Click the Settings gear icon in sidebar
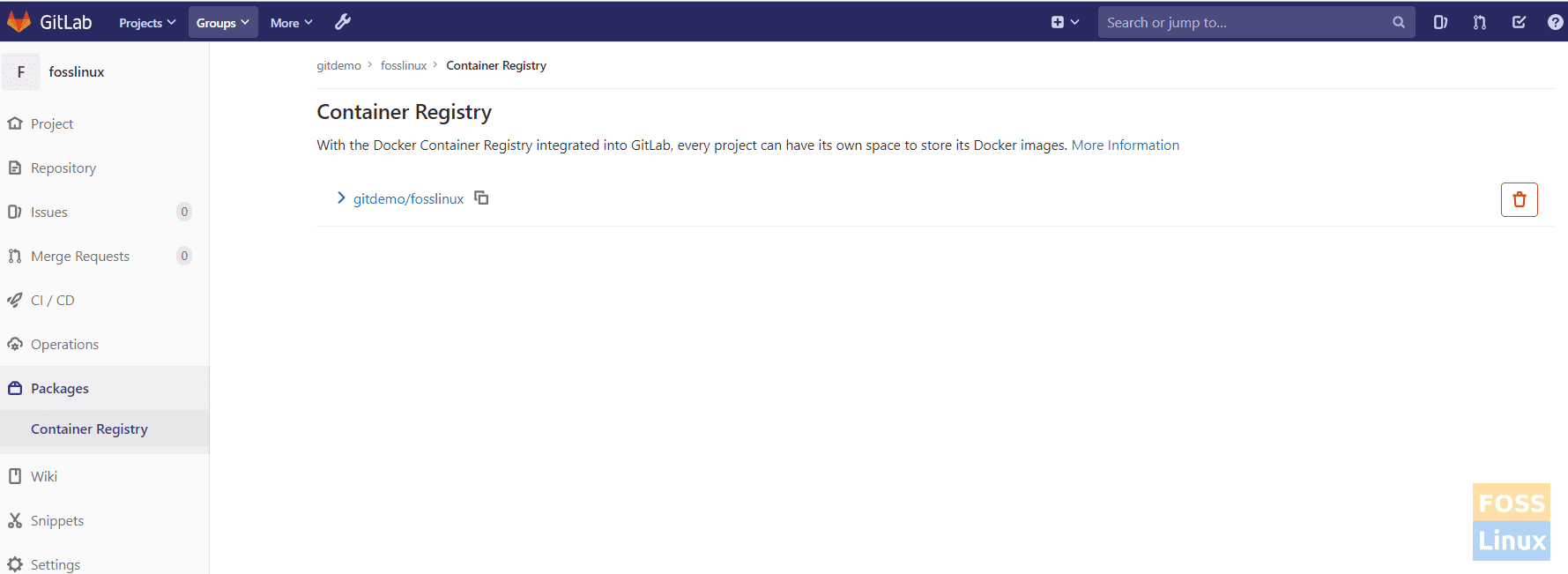 [x=15, y=564]
